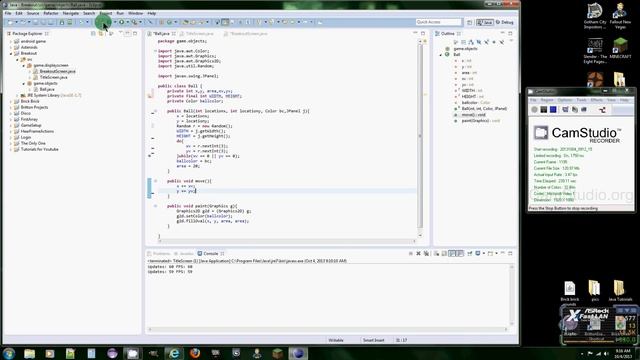This screenshot has width=640, height=360.
Task: Click the Console Terminate square icon
Action: click(411, 253)
